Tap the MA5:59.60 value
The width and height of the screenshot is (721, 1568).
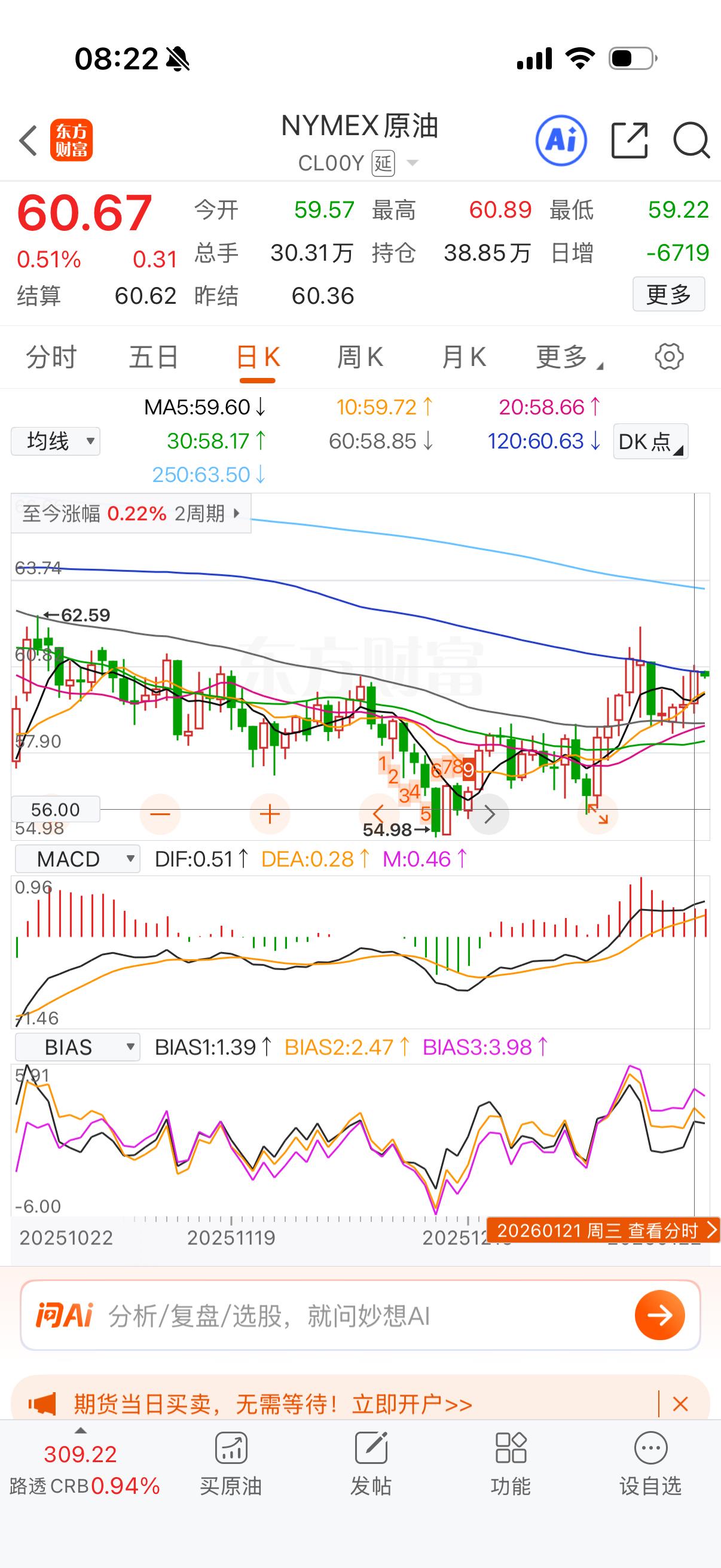(205, 407)
